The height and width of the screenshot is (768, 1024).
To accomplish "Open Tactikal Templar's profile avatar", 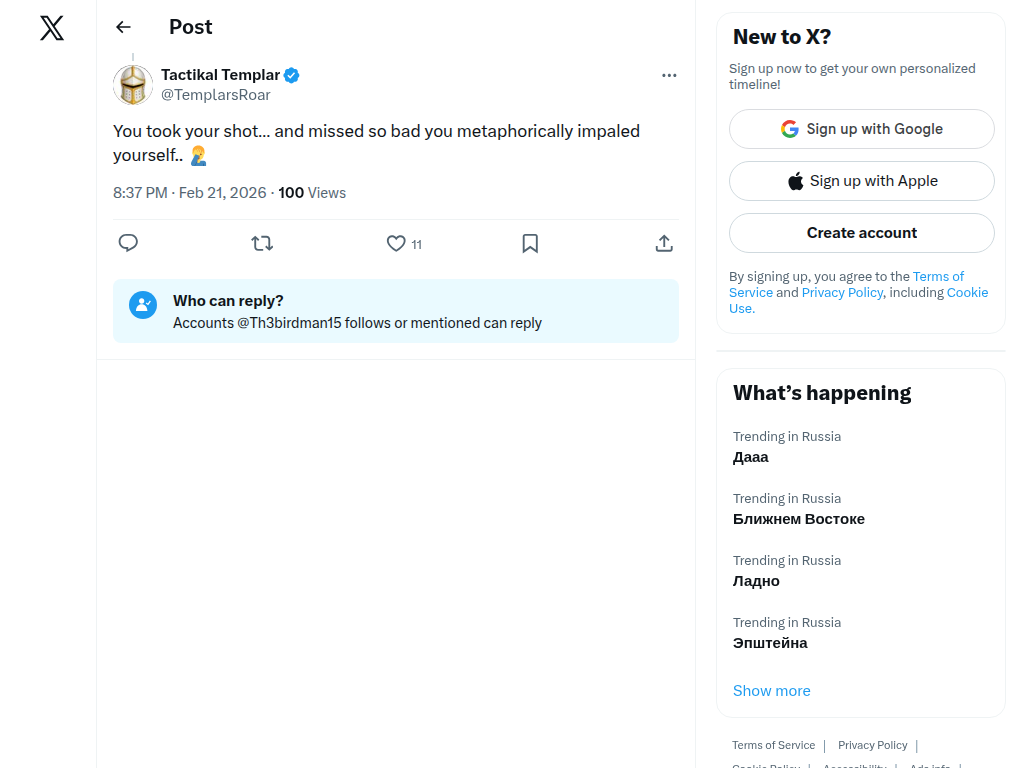I will click(x=133, y=85).
